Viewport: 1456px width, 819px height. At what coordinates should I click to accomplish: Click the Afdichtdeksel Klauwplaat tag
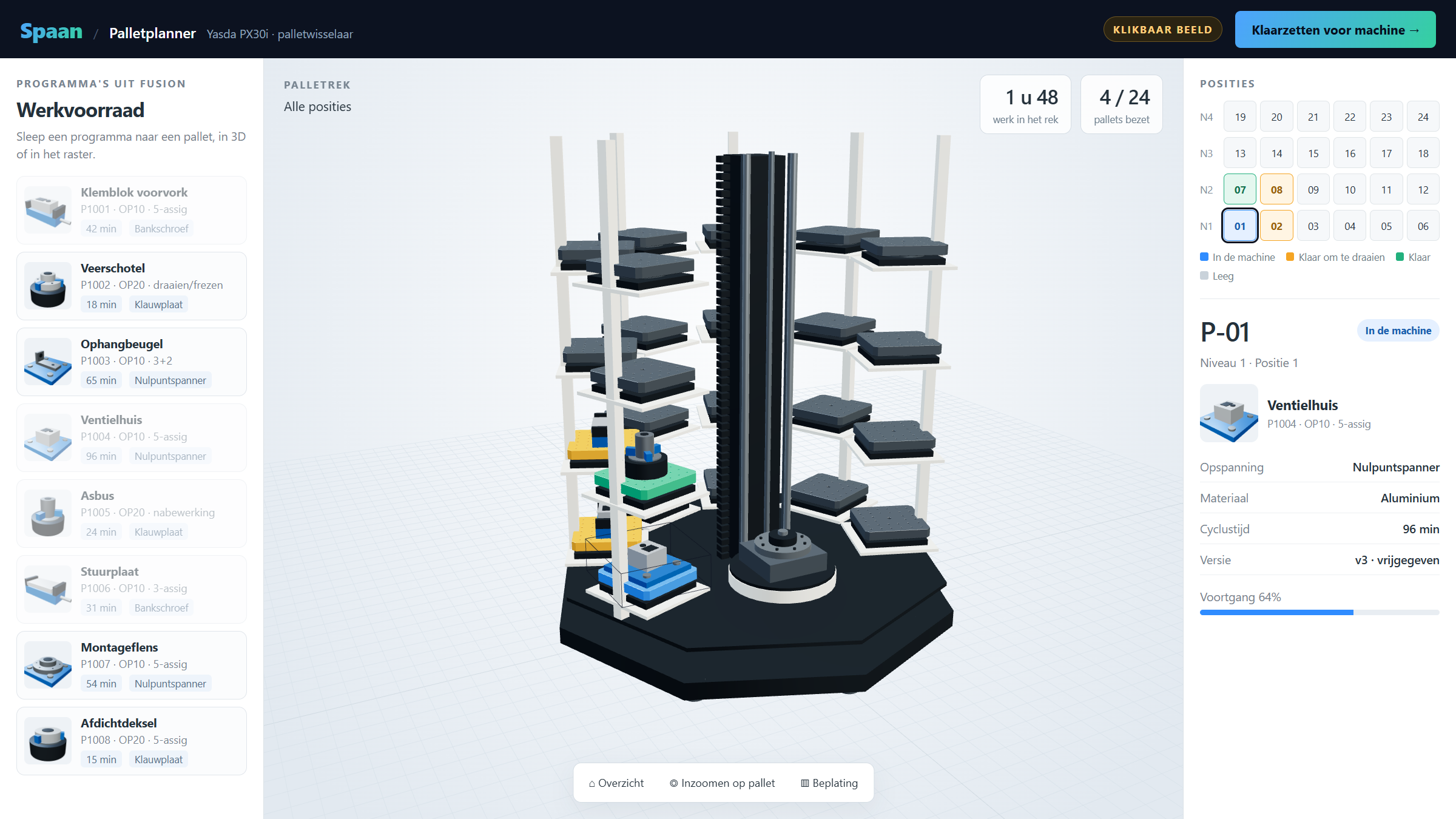click(x=158, y=760)
